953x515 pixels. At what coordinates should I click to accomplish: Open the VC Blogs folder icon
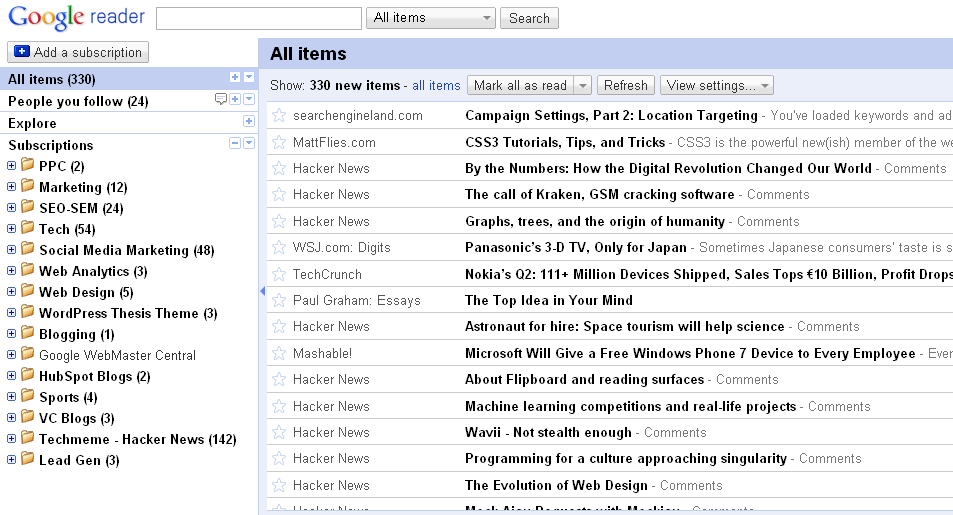[x=27, y=416]
